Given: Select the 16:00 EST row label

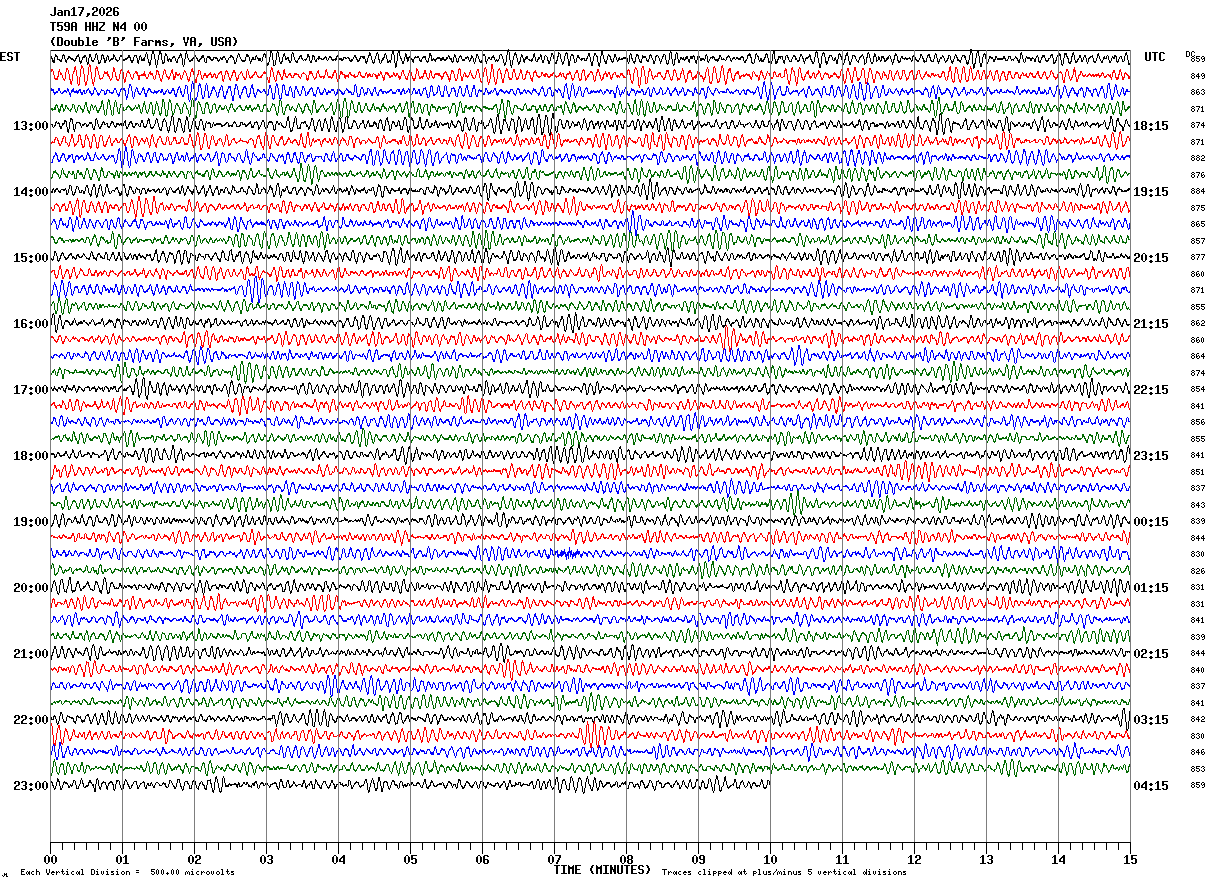Looking at the screenshot, I should coord(30,324).
